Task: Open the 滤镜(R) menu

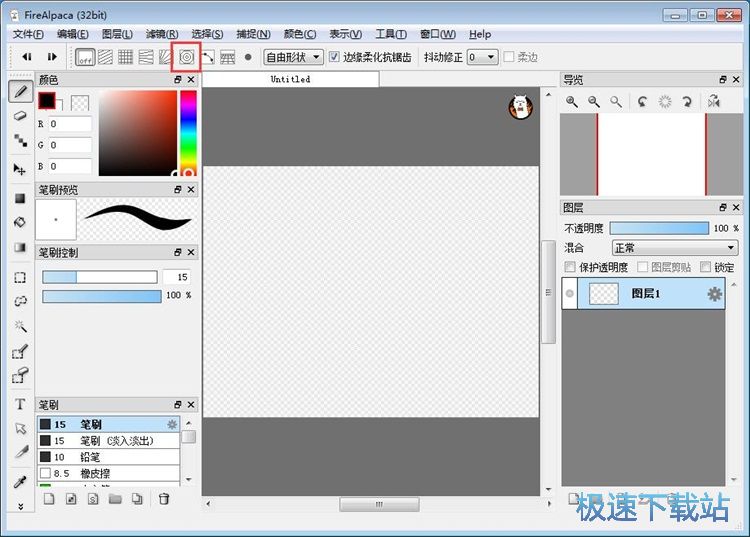Action: 161,34
